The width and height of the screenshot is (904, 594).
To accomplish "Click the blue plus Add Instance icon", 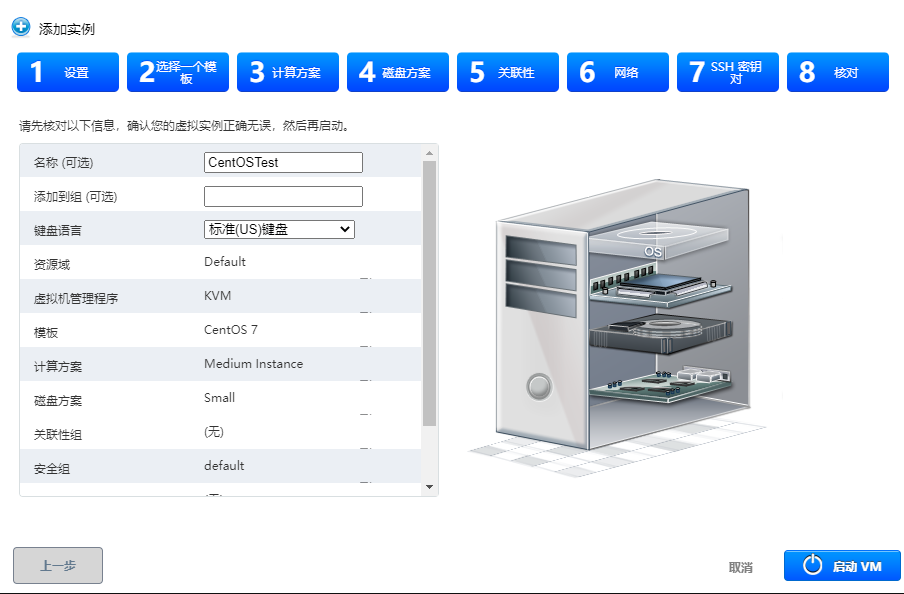I will [20, 27].
